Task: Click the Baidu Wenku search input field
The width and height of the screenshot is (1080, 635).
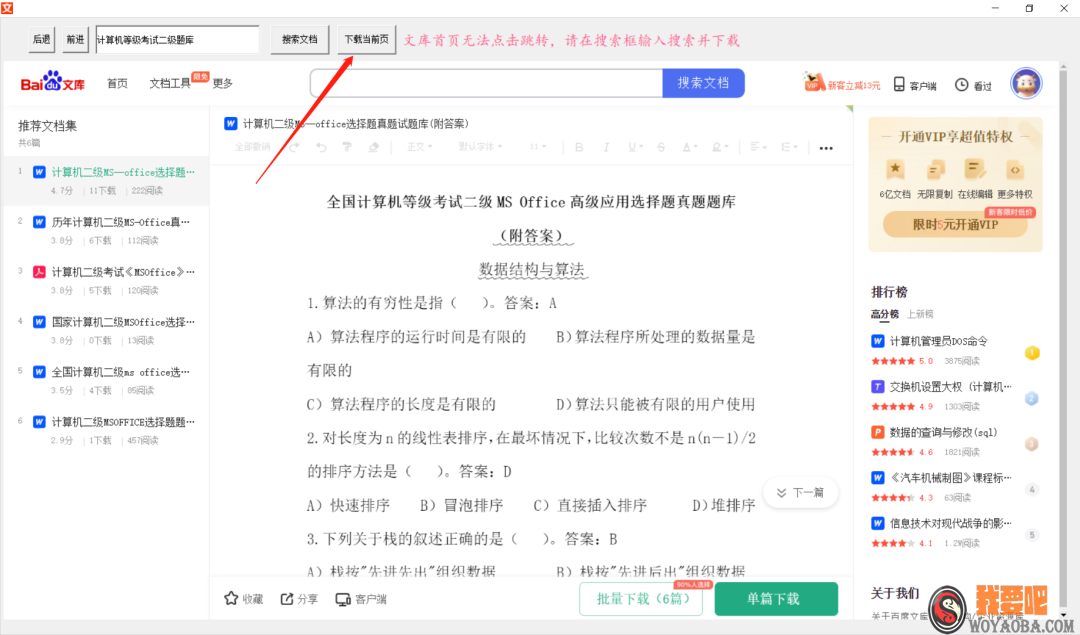Action: [x=486, y=83]
